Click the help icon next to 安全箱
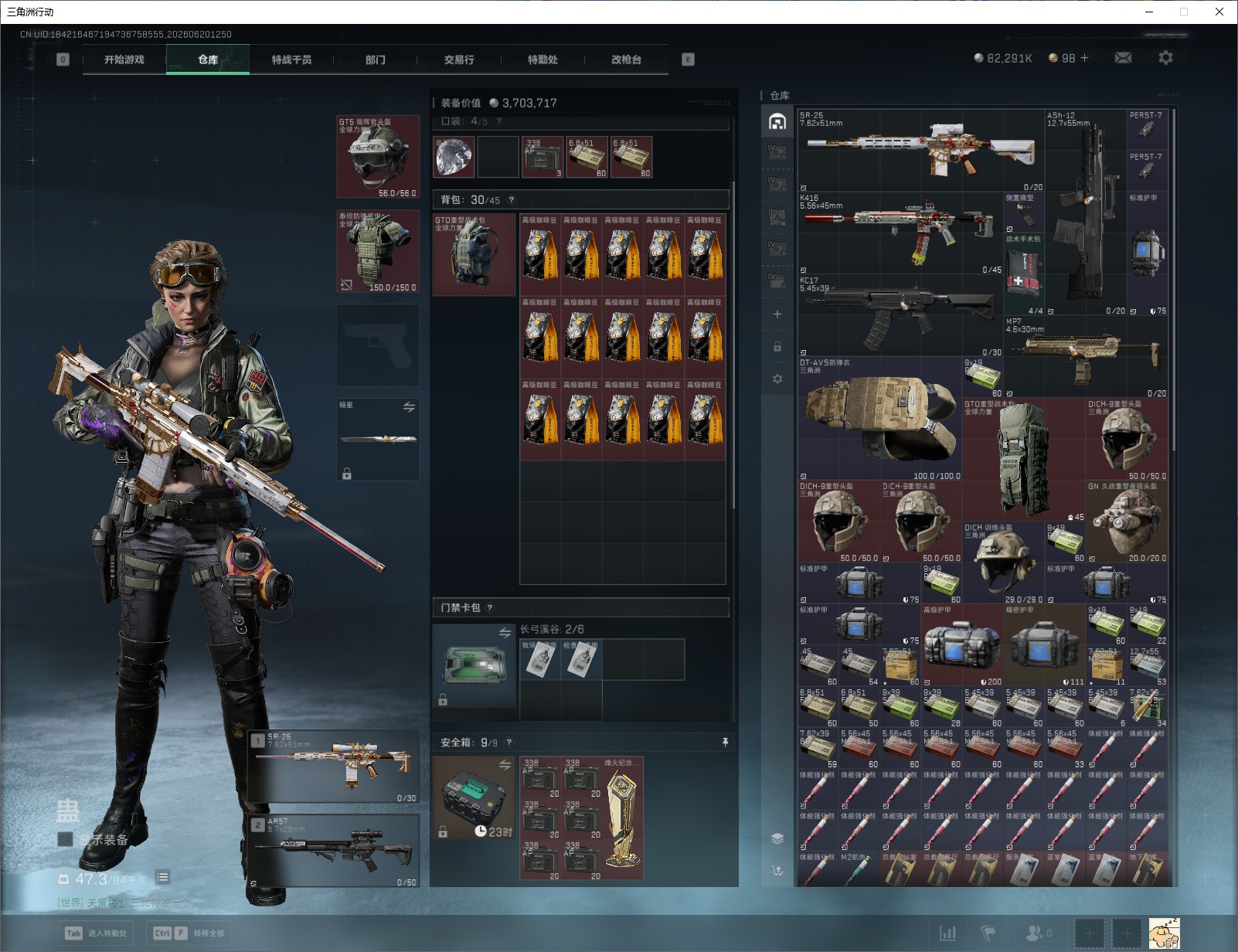This screenshot has width=1238, height=952. (x=508, y=743)
